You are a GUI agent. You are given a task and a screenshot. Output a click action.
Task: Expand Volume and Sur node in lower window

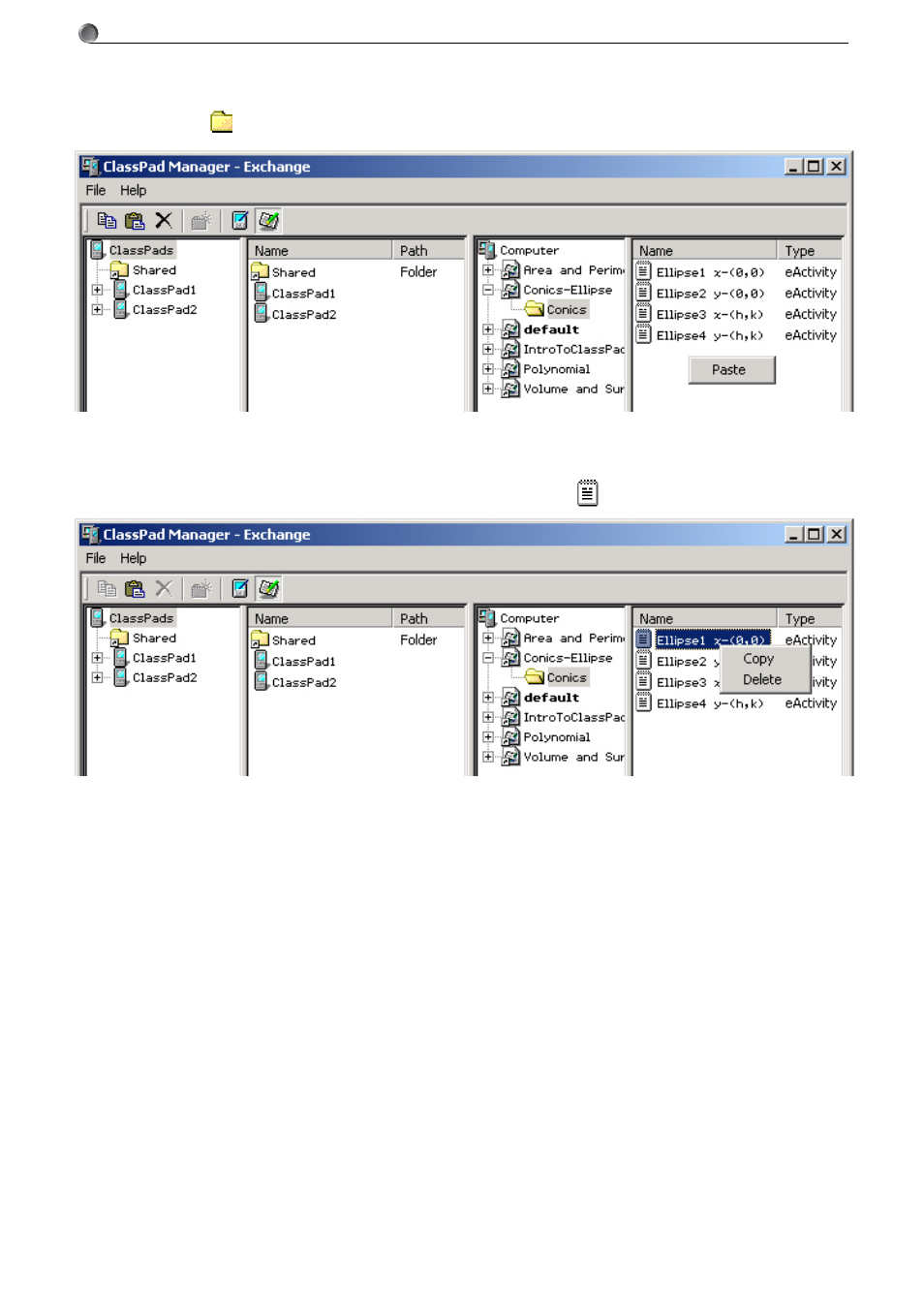pyautogui.click(x=488, y=758)
